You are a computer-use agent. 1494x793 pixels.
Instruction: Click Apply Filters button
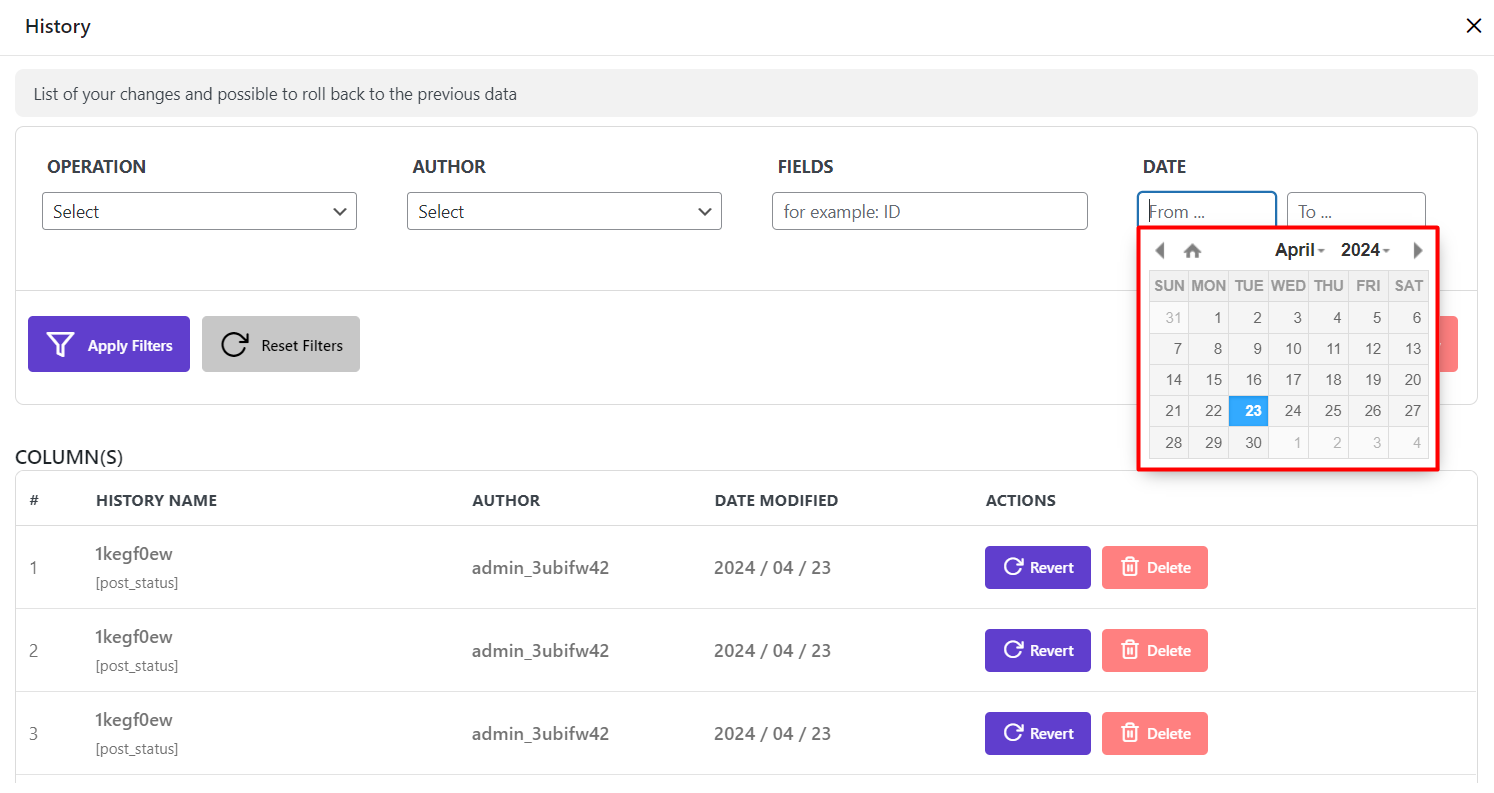click(x=109, y=345)
